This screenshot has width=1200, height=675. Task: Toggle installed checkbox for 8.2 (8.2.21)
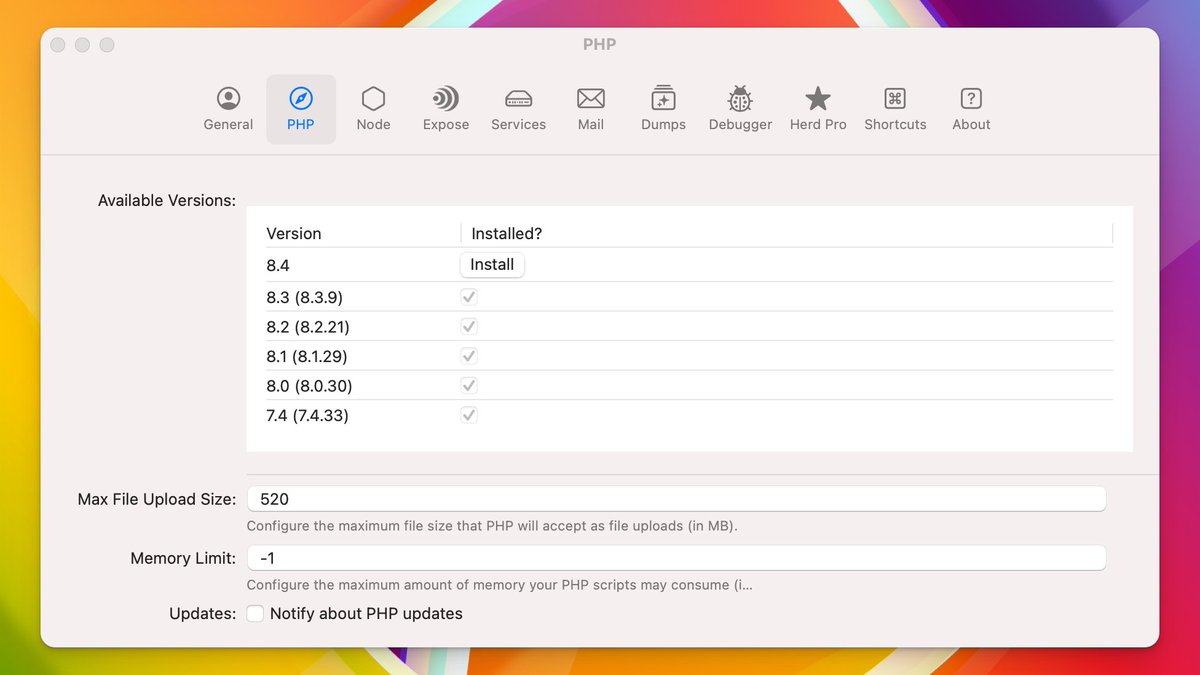tap(469, 326)
